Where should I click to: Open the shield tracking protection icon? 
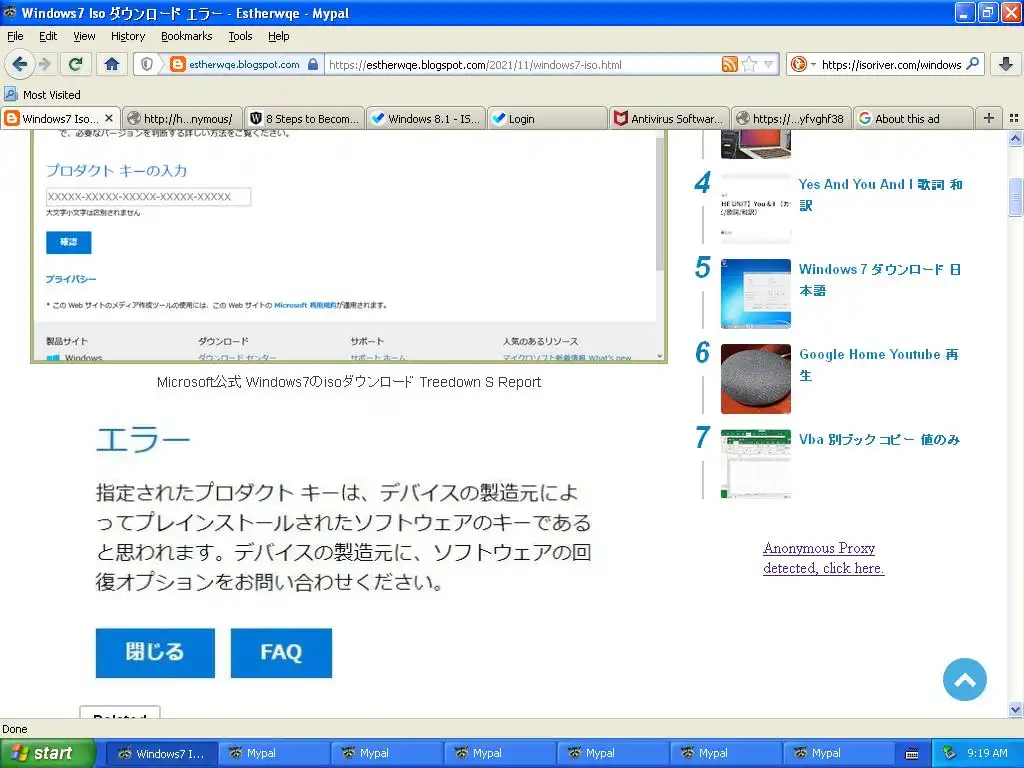147,65
